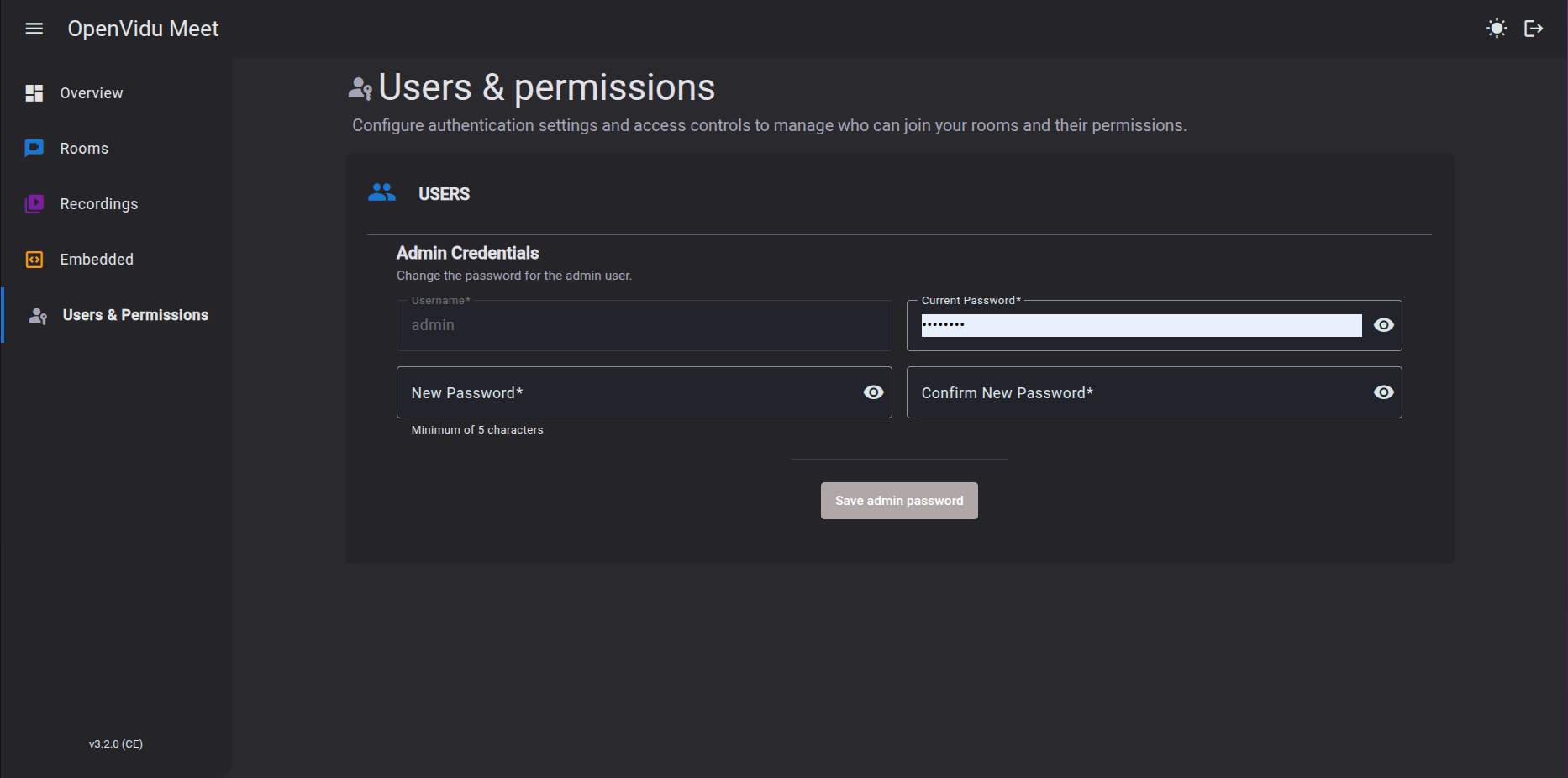Select the Confirm New Password input
Image resolution: width=1568 pixels, height=778 pixels.
coord(1139,393)
